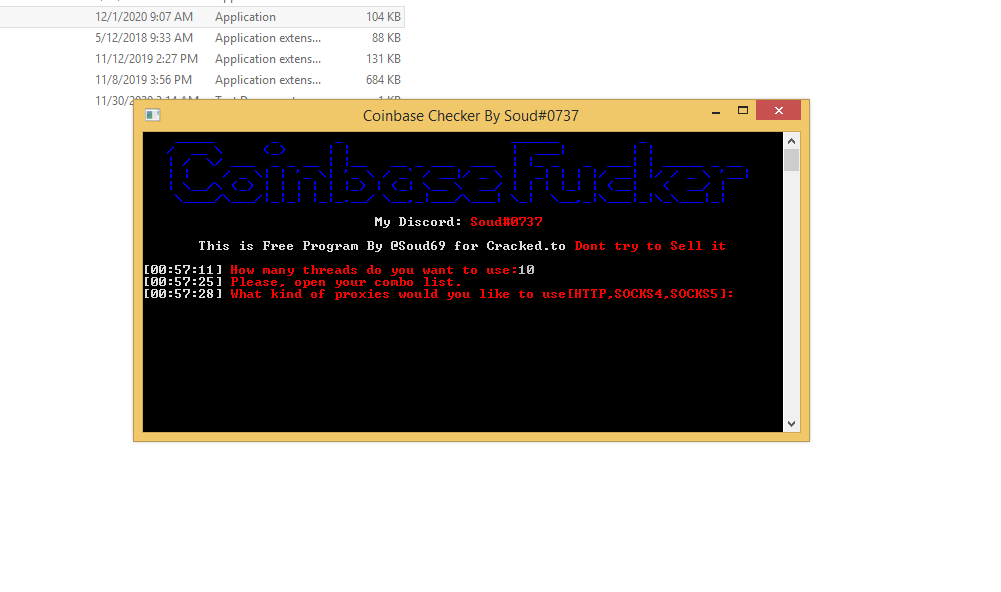The image size is (1001, 592).
Task: Click the console vertical scrollbar thumb
Action: coord(791,160)
